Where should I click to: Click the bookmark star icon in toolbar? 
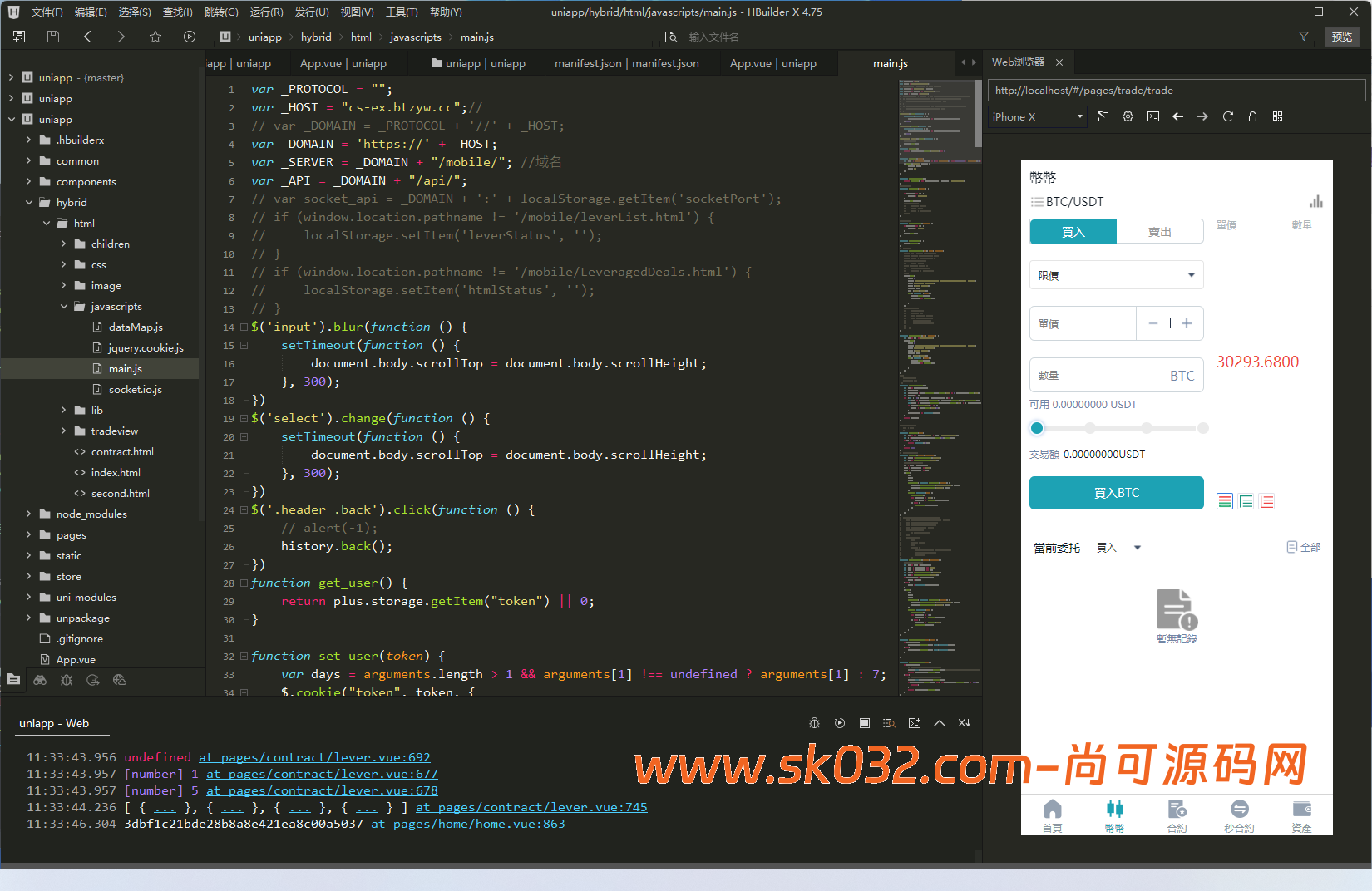coord(155,37)
